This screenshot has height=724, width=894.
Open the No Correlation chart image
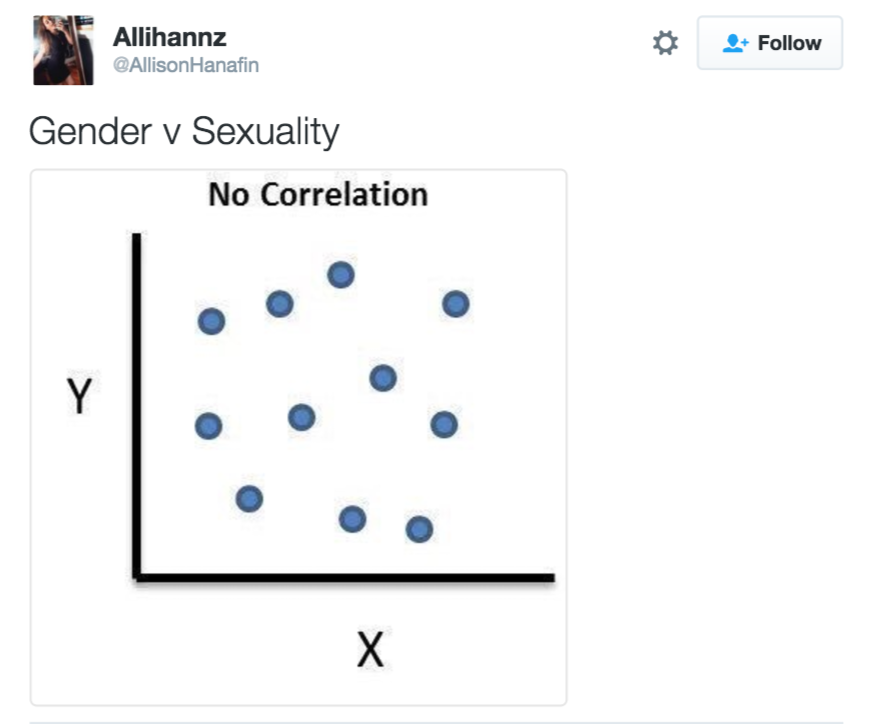point(298,437)
